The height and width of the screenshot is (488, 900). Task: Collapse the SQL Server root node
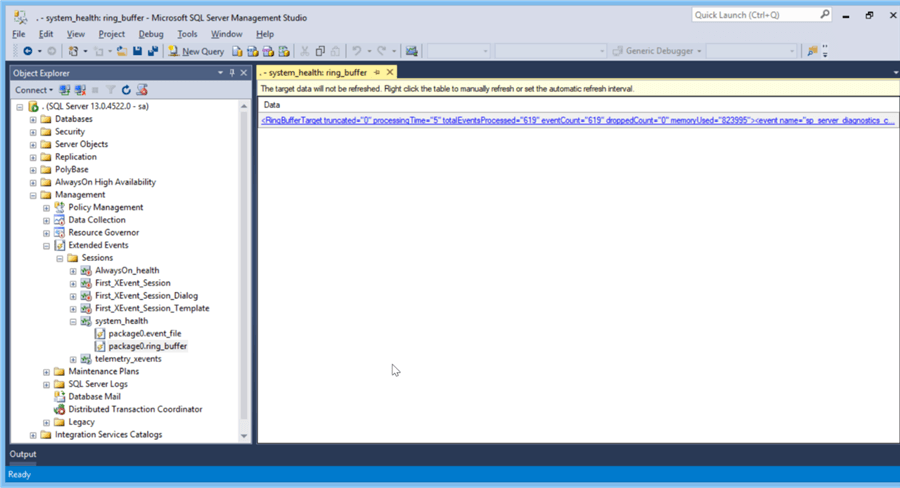[x=20, y=107]
